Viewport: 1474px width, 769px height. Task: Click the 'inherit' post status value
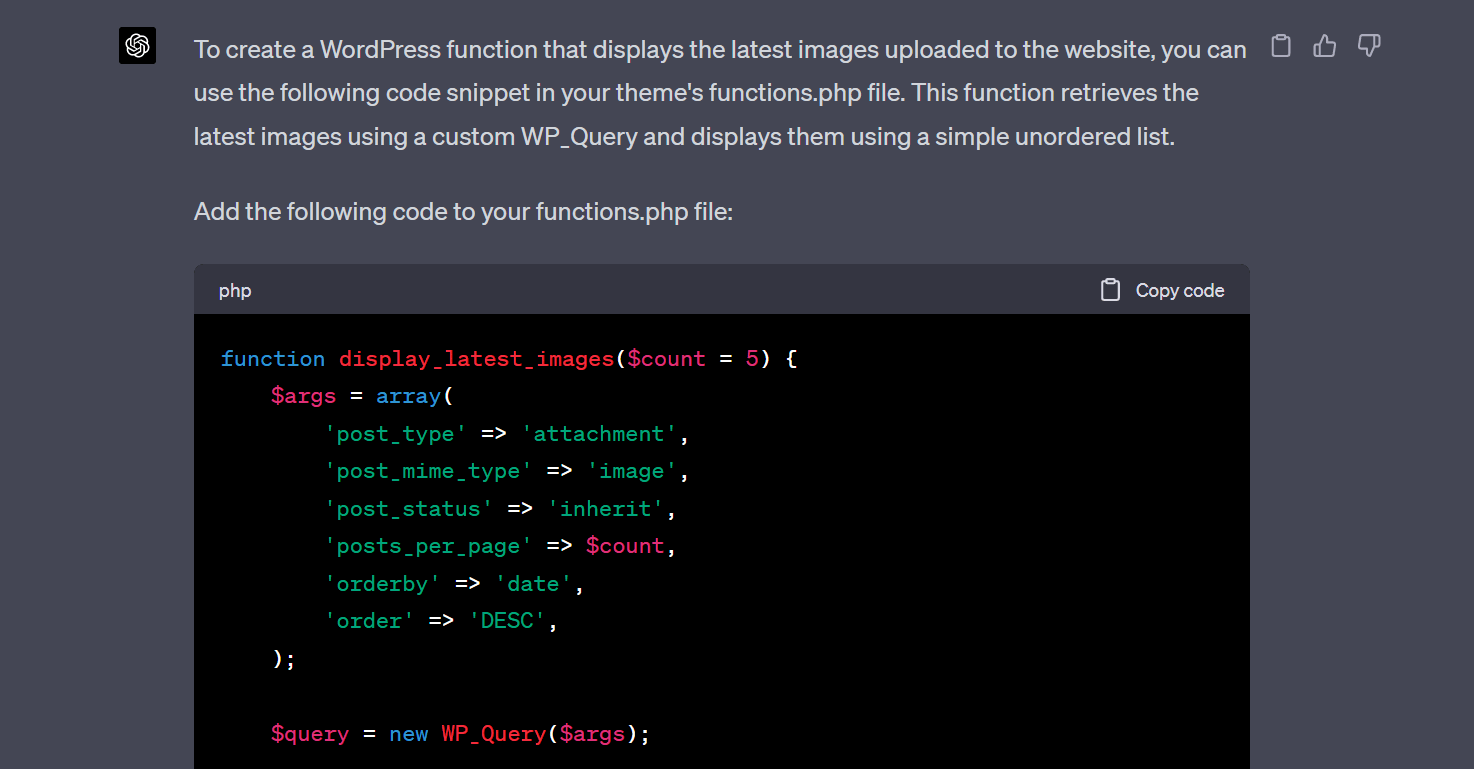pos(604,508)
